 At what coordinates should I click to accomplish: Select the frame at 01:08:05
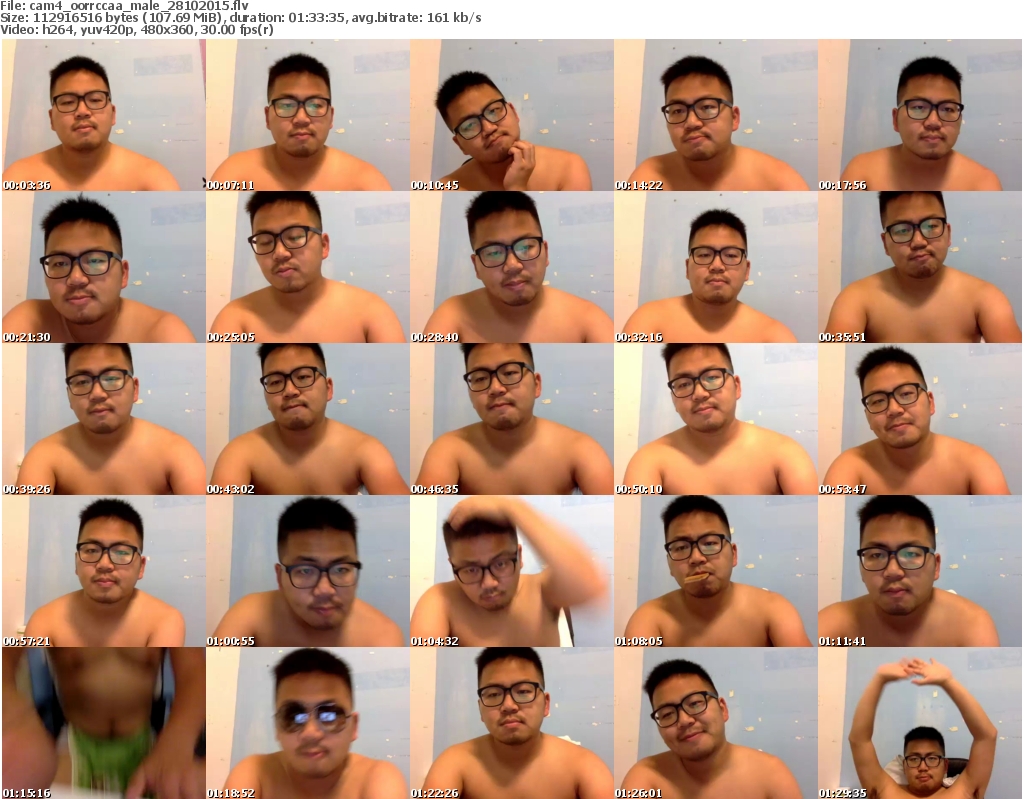(716, 571)
